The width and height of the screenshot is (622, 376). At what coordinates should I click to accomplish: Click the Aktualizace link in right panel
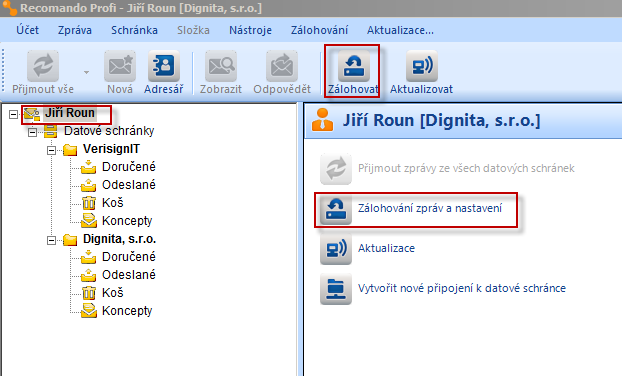(386, 248)
